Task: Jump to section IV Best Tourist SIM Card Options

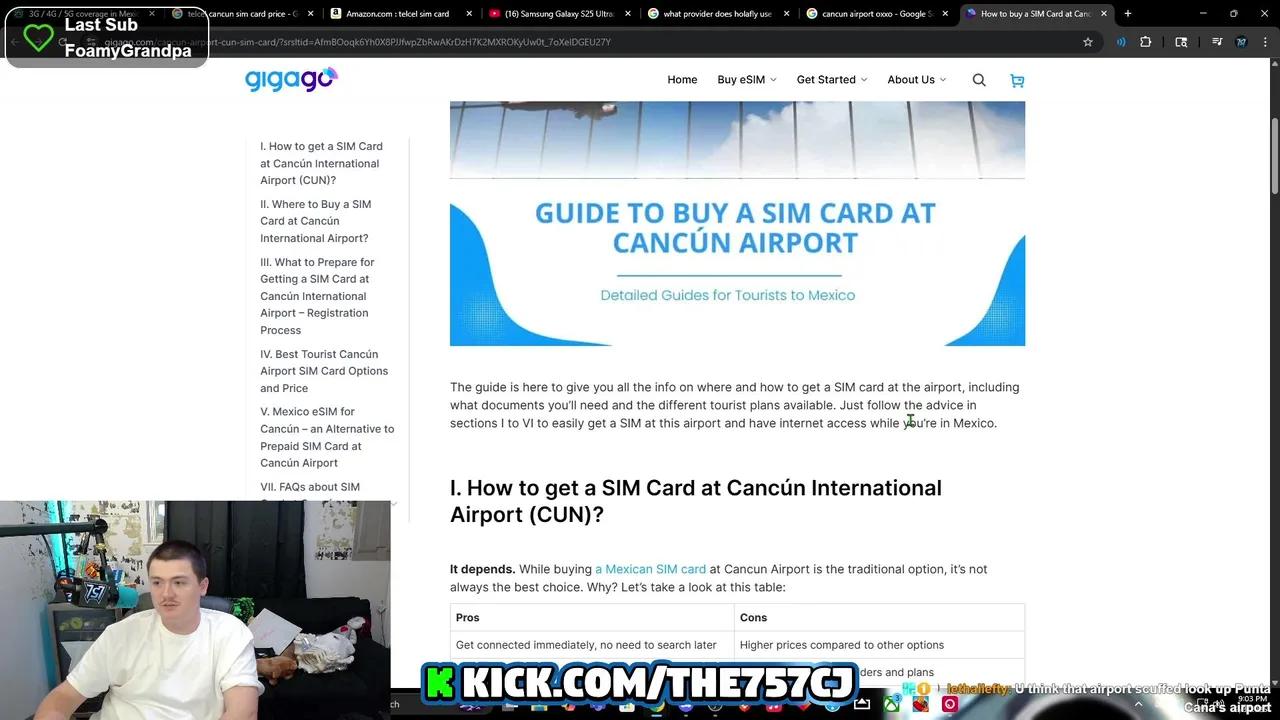Action: (x=324, y=371)
